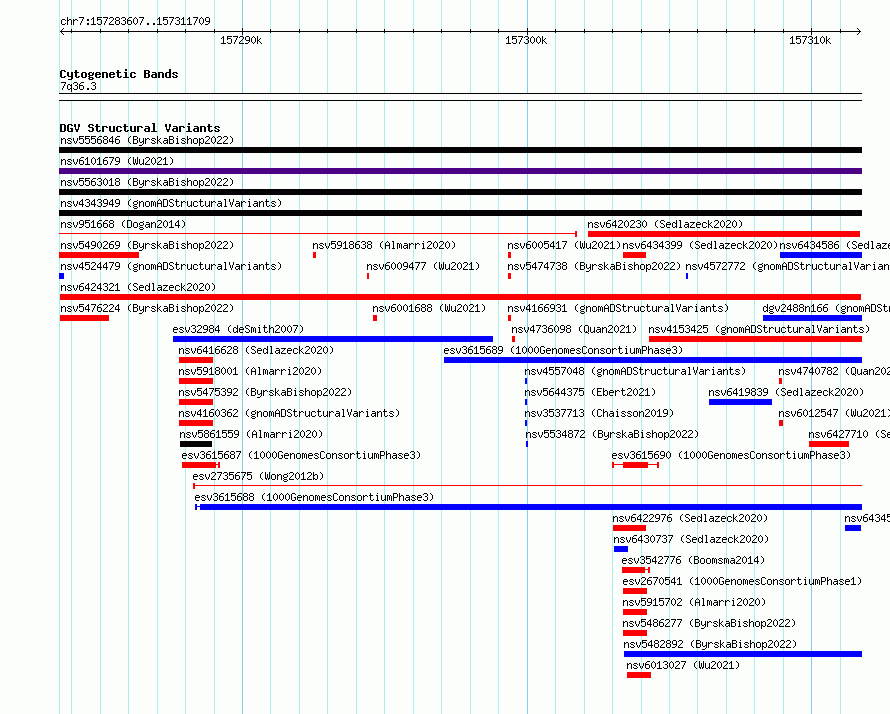
Task: Open nsv5486277 (ByrskaBishop2022) label
Action: coord(710,623)
